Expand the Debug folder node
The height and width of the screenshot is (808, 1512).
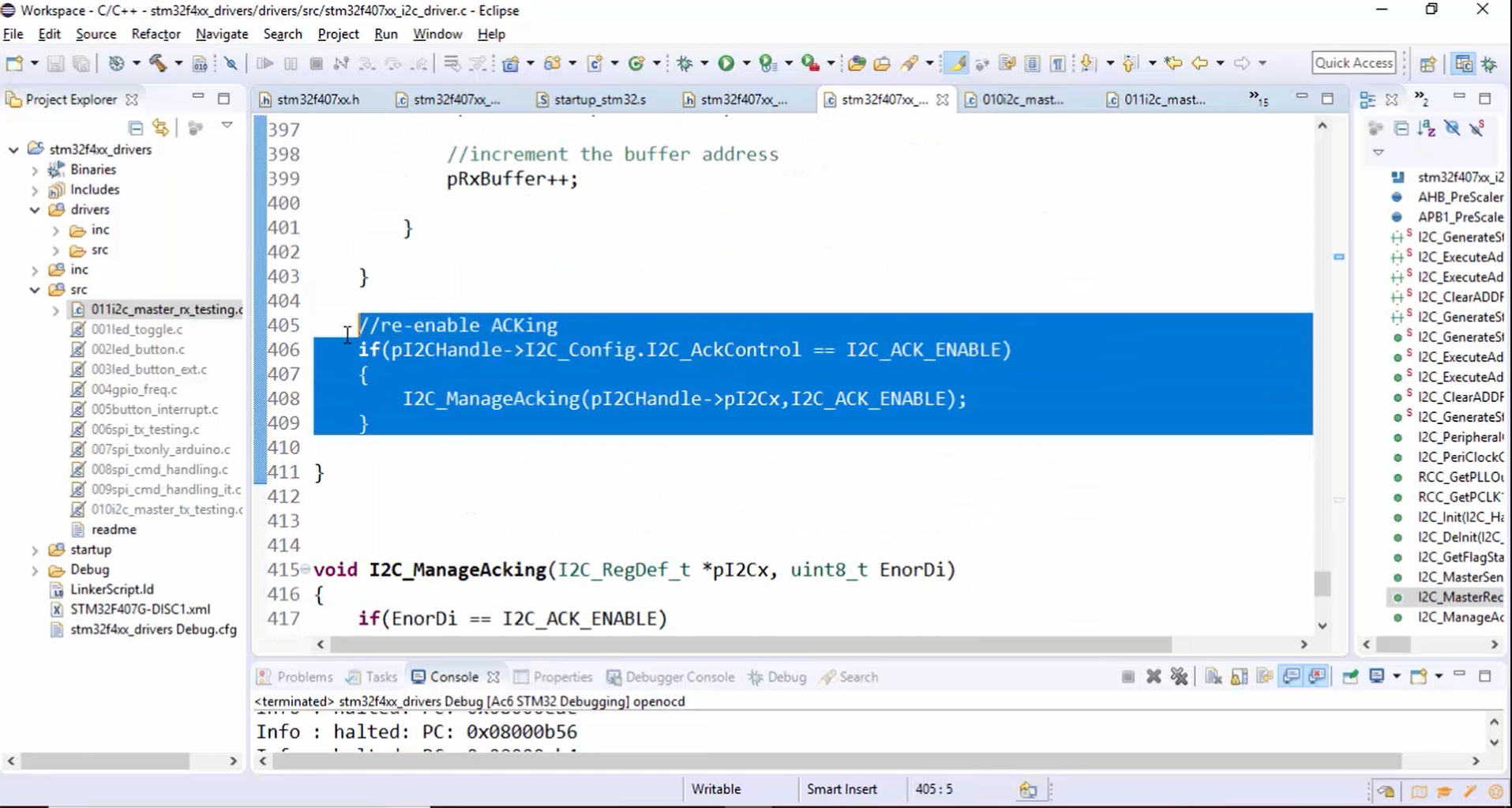(35, 570)
